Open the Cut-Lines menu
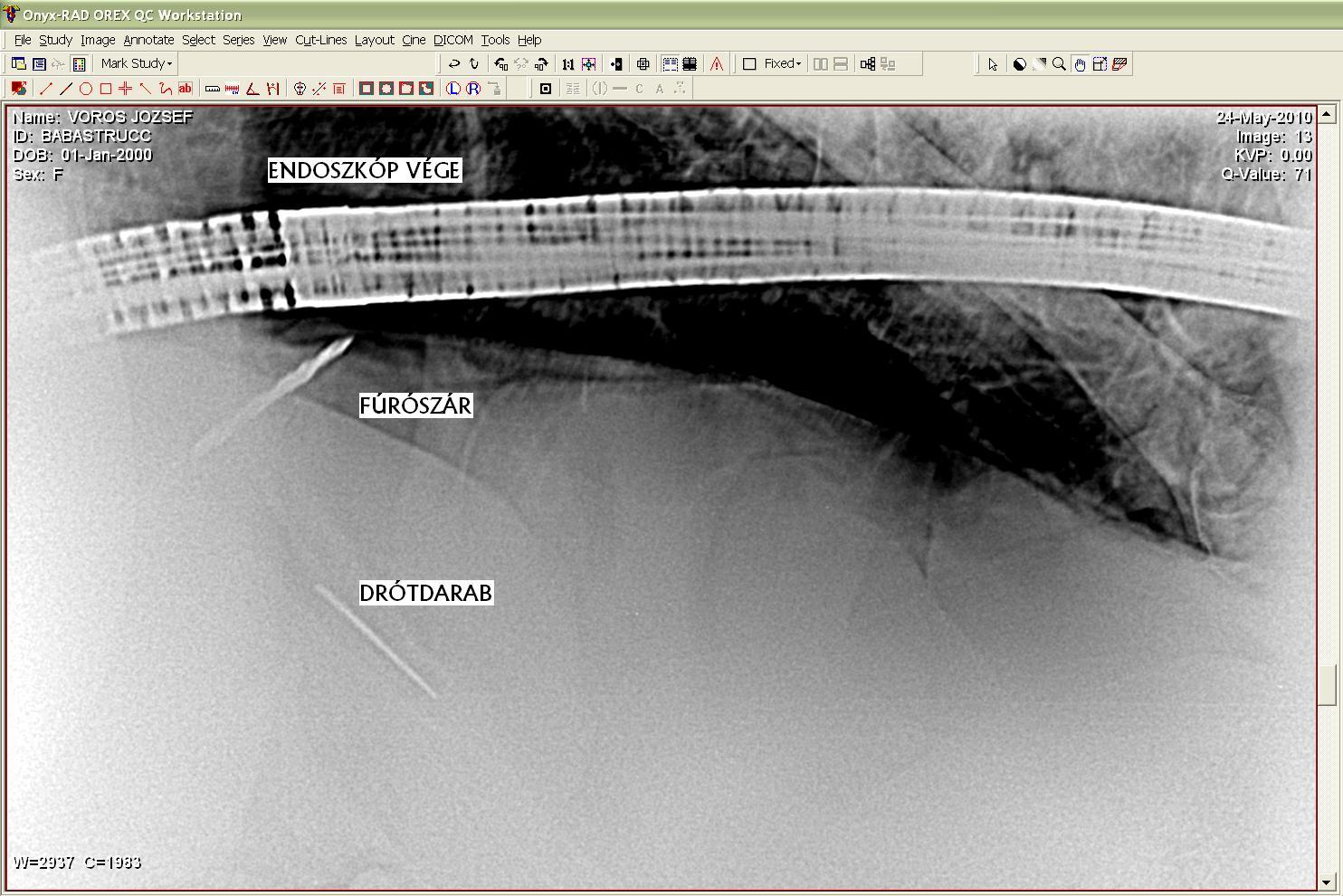The image size is (1343, 896). [320, 40]
